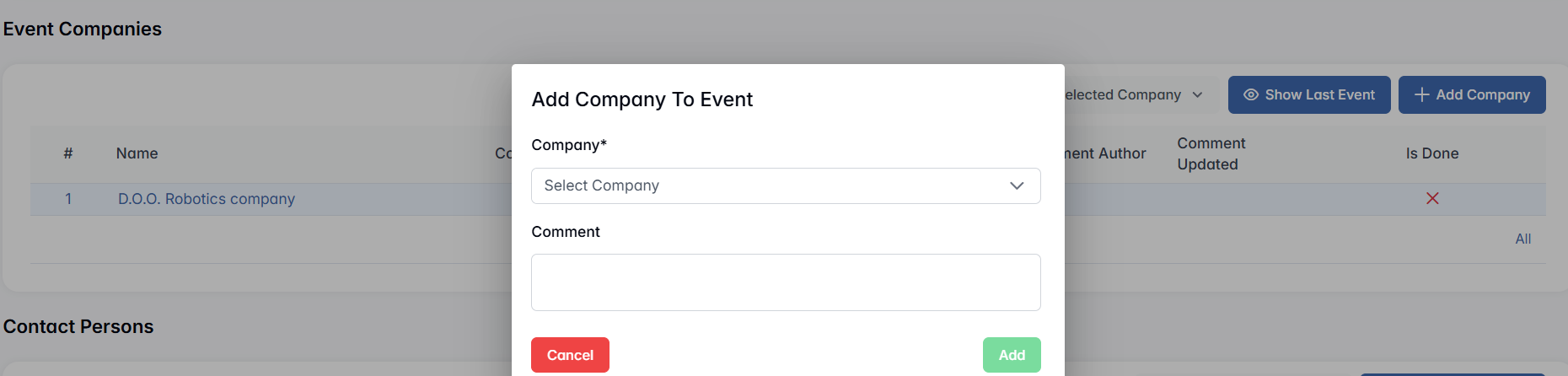Click the eye icon on Show Last Event
1568x376 pixels.
1251,95
